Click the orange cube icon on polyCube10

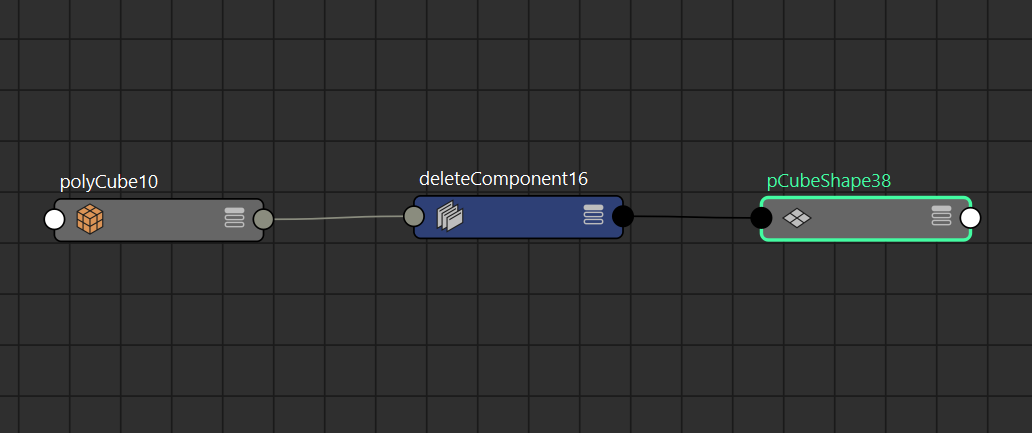click(x=90, y=218)
